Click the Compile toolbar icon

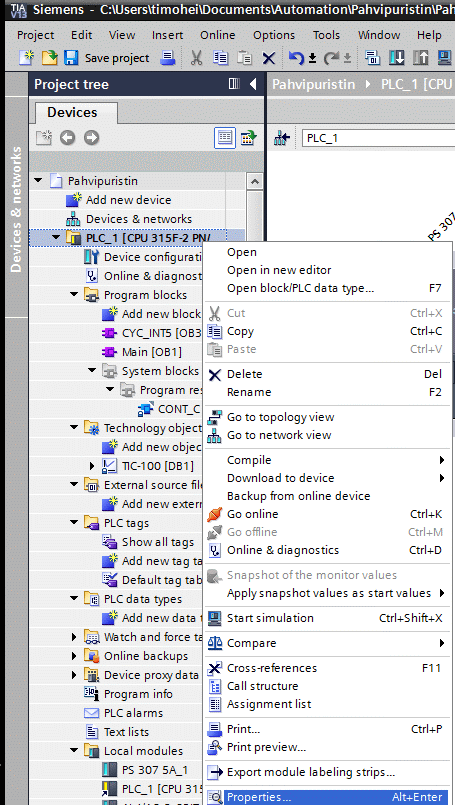click(372, 58)
